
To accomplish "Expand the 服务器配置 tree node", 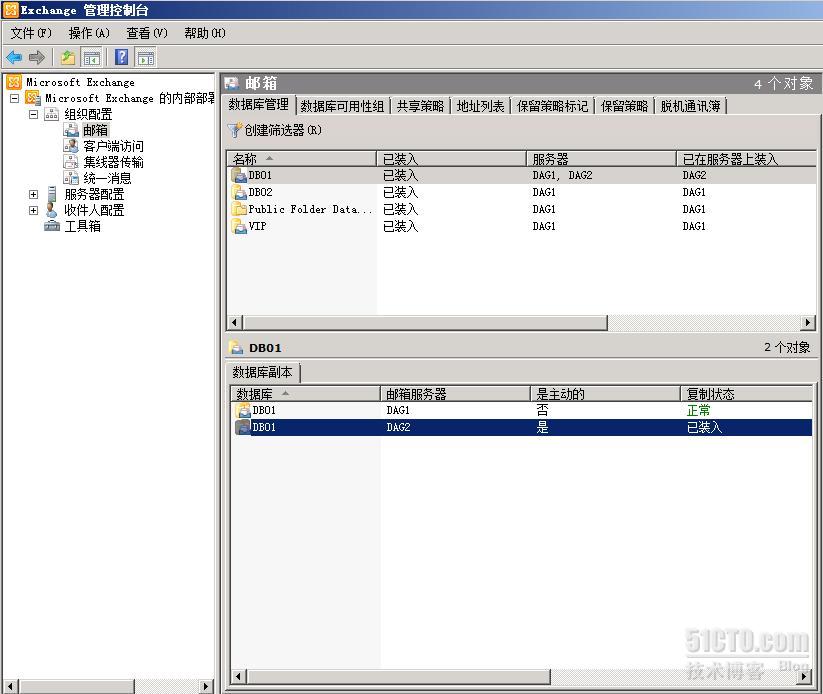I will click(x=34, y=194).
